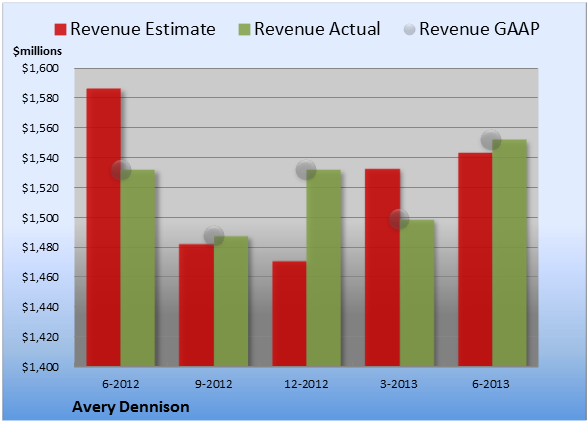
Task: Click the GAAP marker for 6-2012
Action: pos(121,170)
